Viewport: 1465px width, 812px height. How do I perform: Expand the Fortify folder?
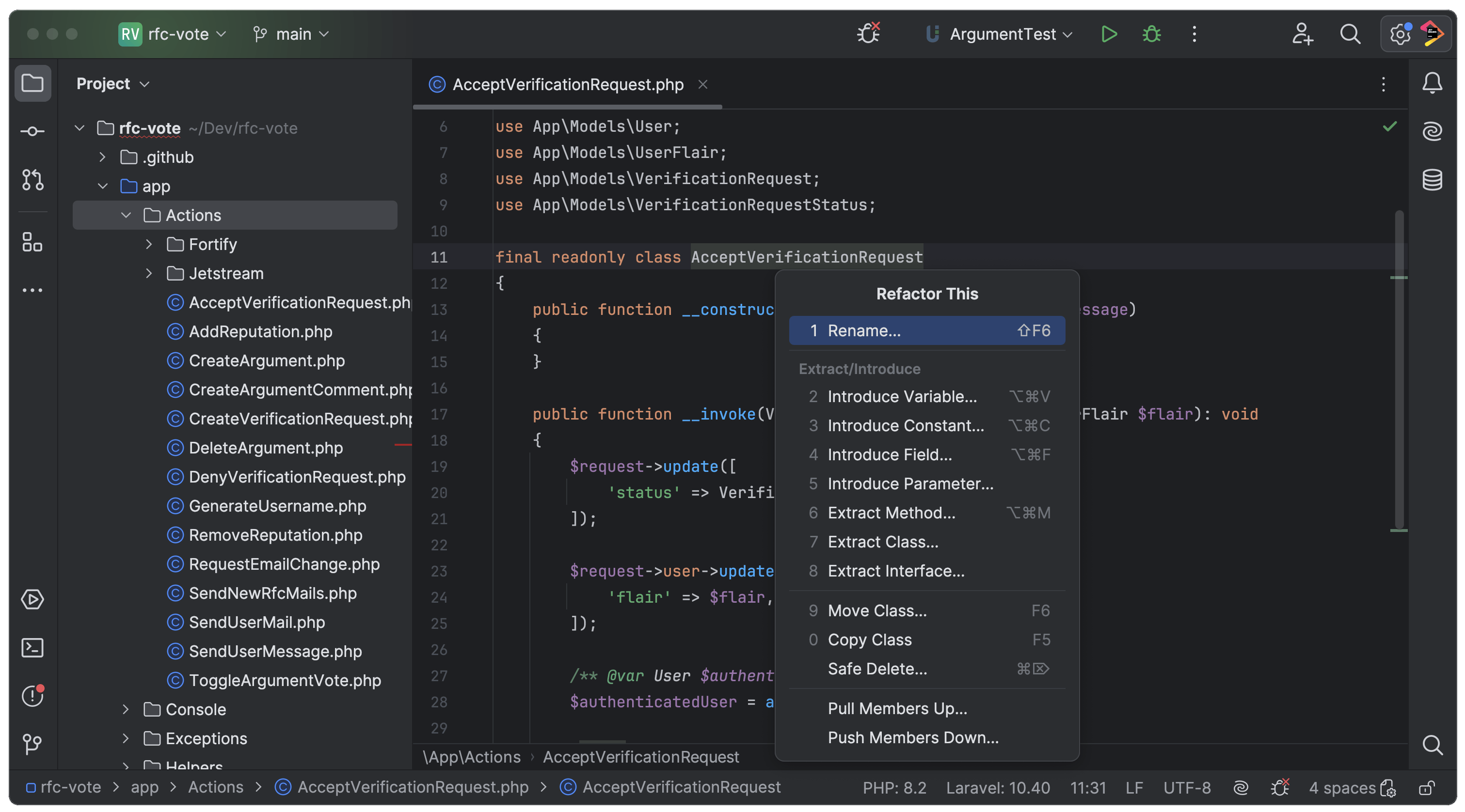[149, 244]
